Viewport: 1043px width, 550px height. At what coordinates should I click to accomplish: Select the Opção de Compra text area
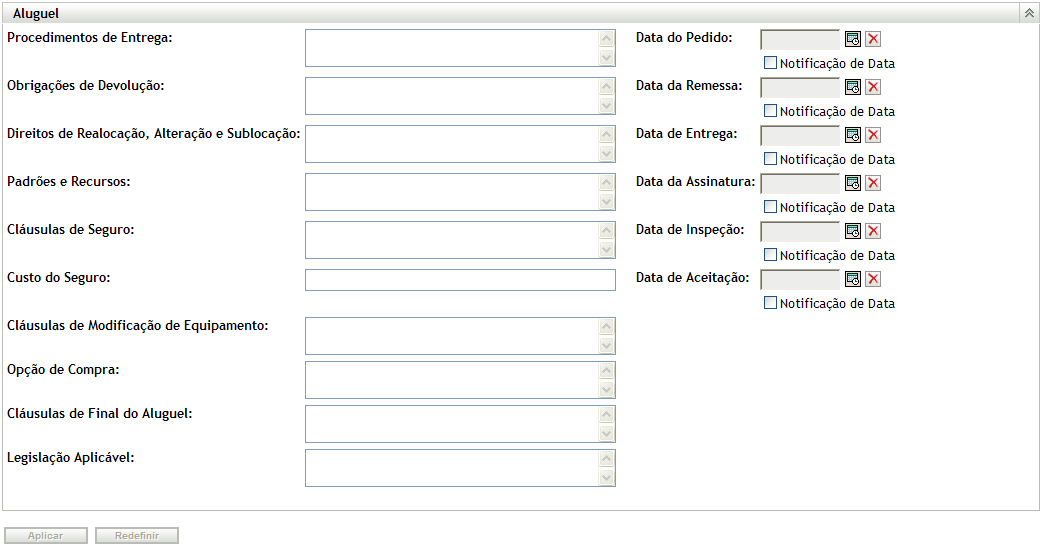pos(450,380)
